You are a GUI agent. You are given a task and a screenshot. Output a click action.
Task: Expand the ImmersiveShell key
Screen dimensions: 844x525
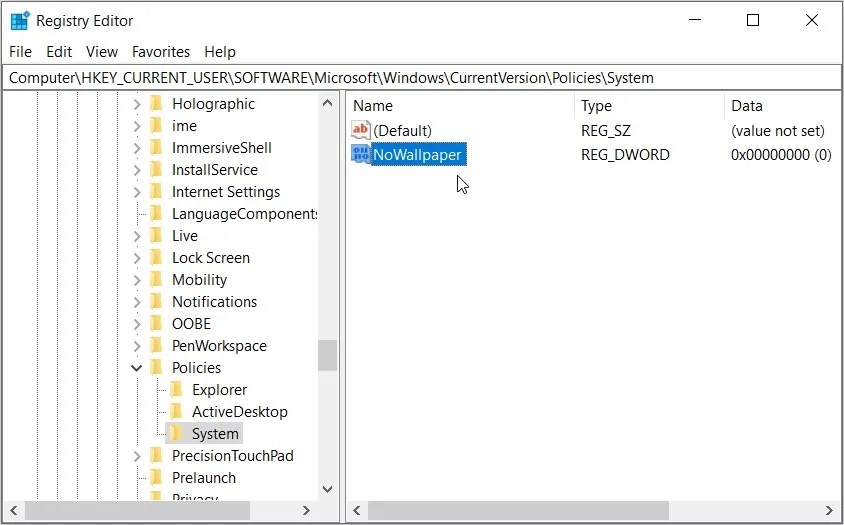point(137,148)
